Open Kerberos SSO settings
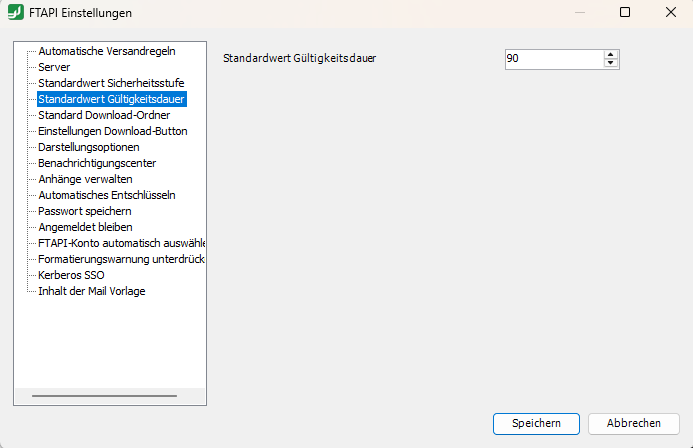The height and width of the screenshot is (448, 693). click(x=71, y=275)
